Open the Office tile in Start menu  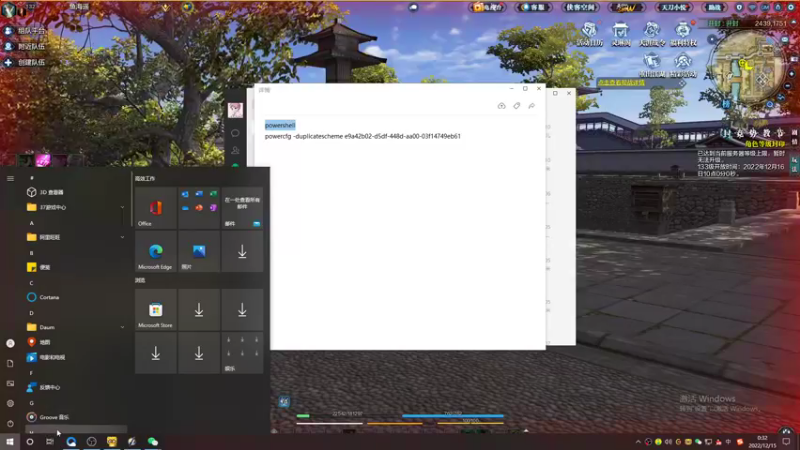pos(156,208)
